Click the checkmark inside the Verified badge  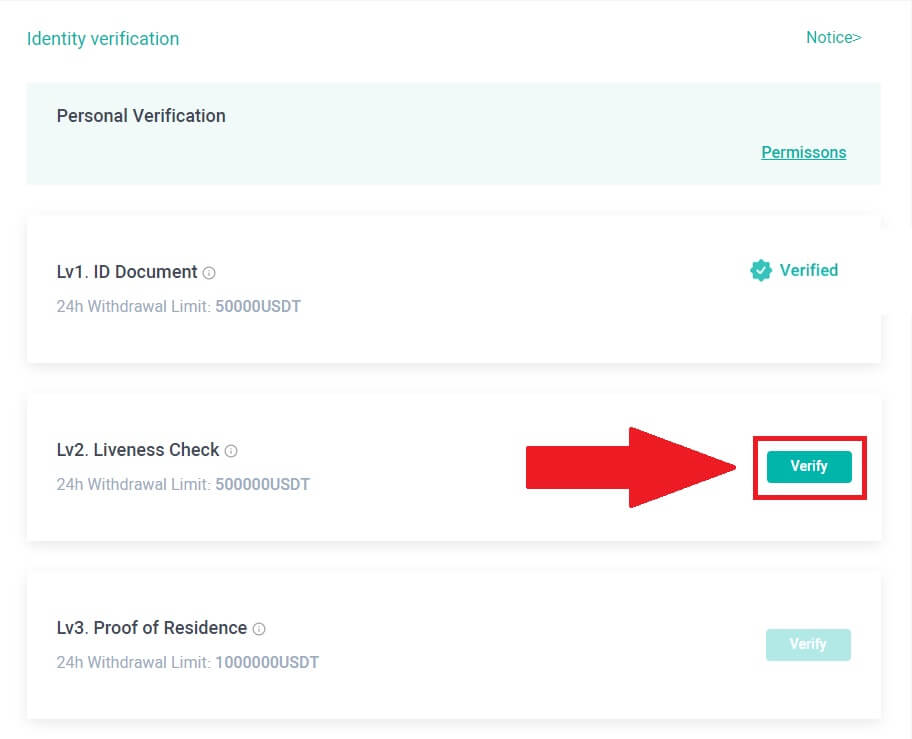pyautogui.click(x=760, y=270)
